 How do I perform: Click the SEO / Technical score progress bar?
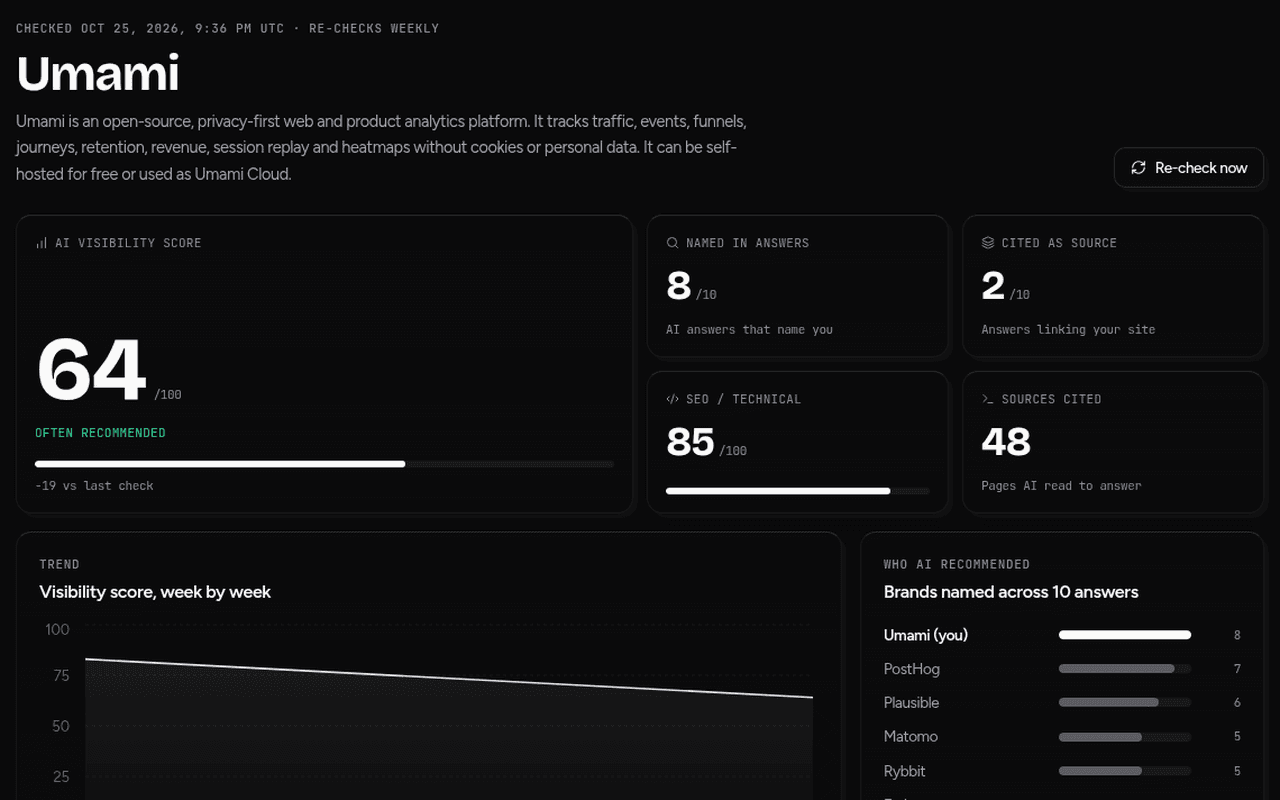click(x=797, y=491)
